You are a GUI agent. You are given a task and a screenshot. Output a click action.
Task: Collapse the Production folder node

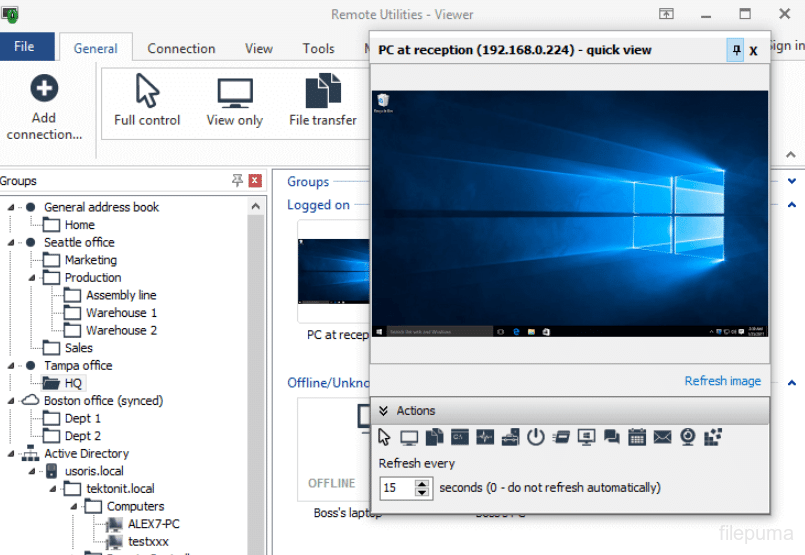pos(32,278)
